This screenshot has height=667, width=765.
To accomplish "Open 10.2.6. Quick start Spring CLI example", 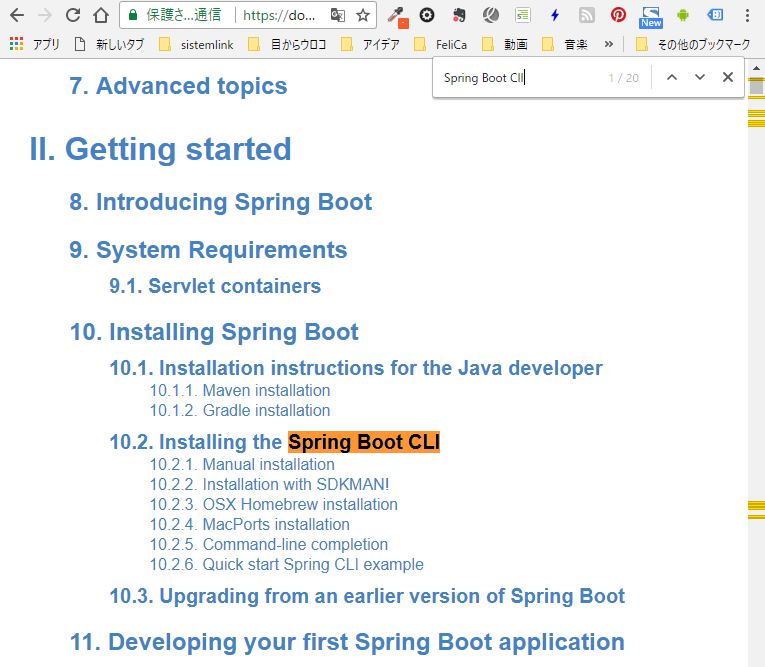I will (x=287, y=565).
